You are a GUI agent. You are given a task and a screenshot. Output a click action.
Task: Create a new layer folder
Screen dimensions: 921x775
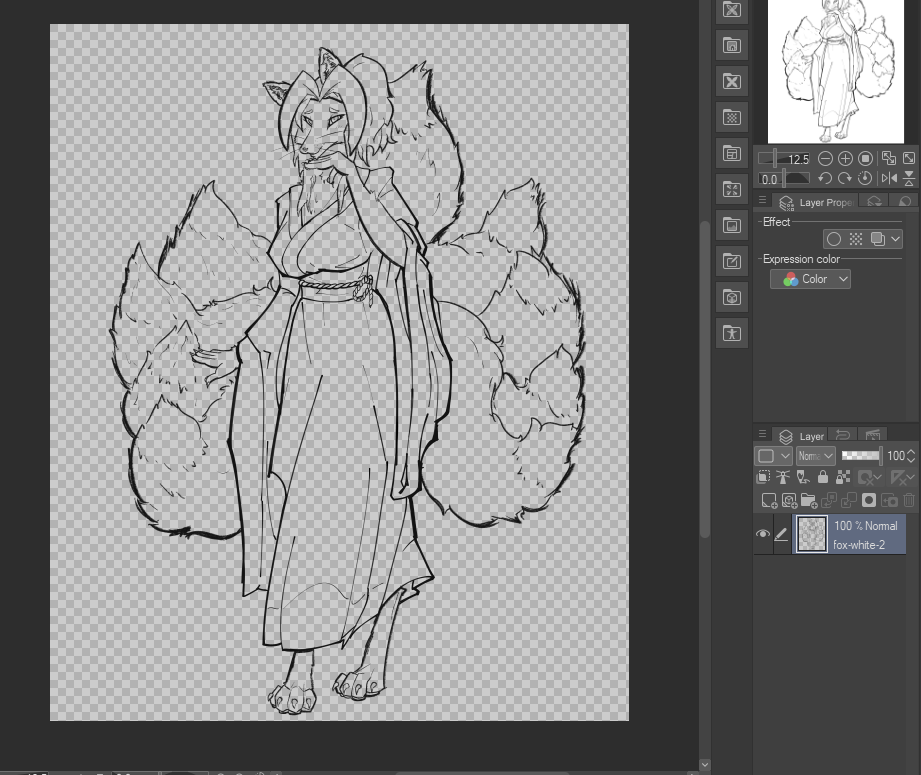(x=808, y=500)
